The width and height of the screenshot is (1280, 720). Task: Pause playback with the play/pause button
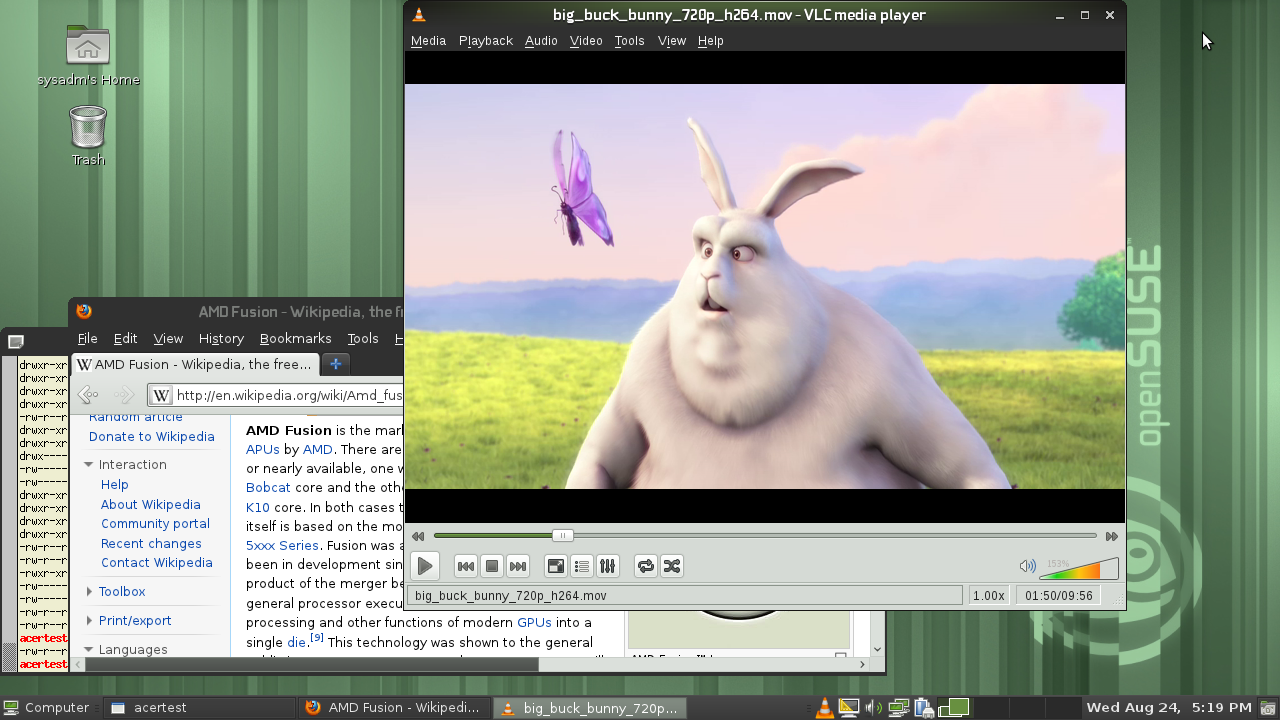(424, 566)
